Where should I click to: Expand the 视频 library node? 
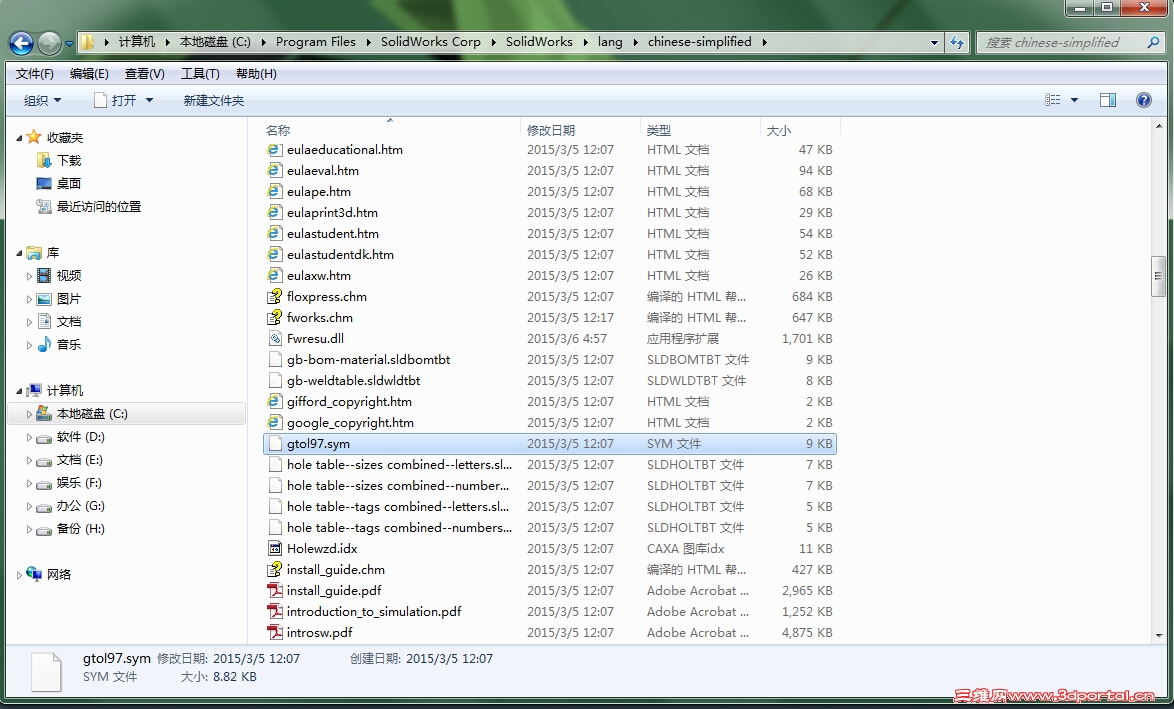coord(29,276)
